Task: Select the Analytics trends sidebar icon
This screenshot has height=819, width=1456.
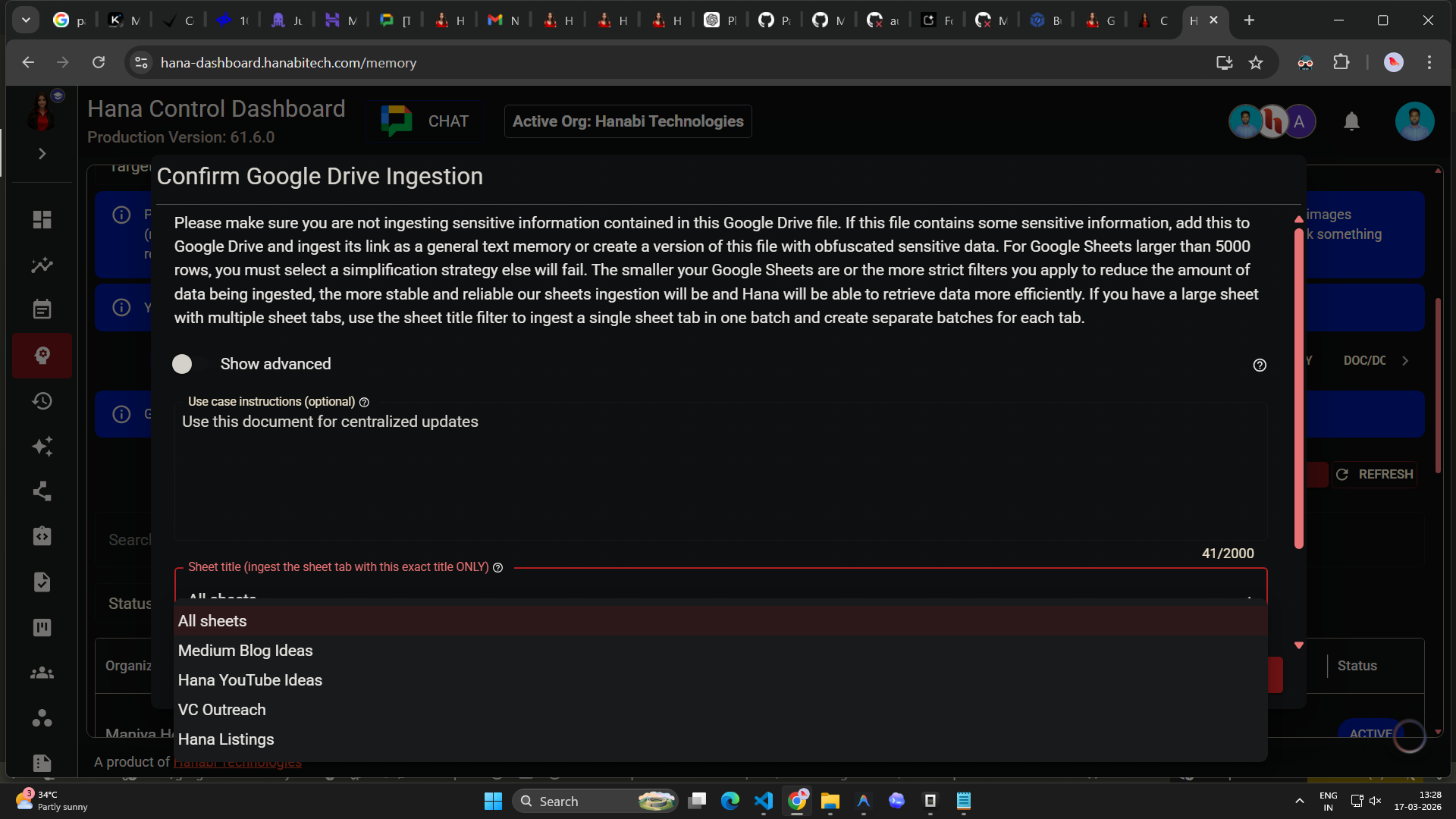Action: [x=42, y=265]
